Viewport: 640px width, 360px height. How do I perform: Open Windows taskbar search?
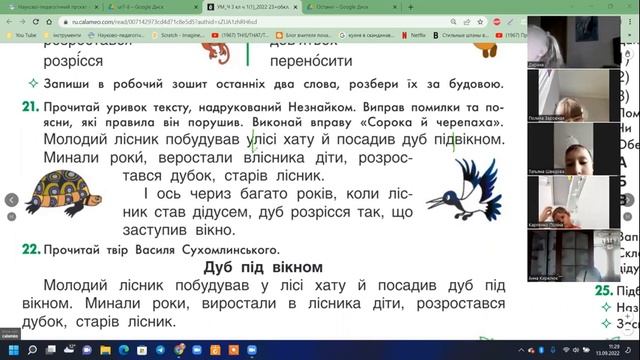[x=32, y=350]
